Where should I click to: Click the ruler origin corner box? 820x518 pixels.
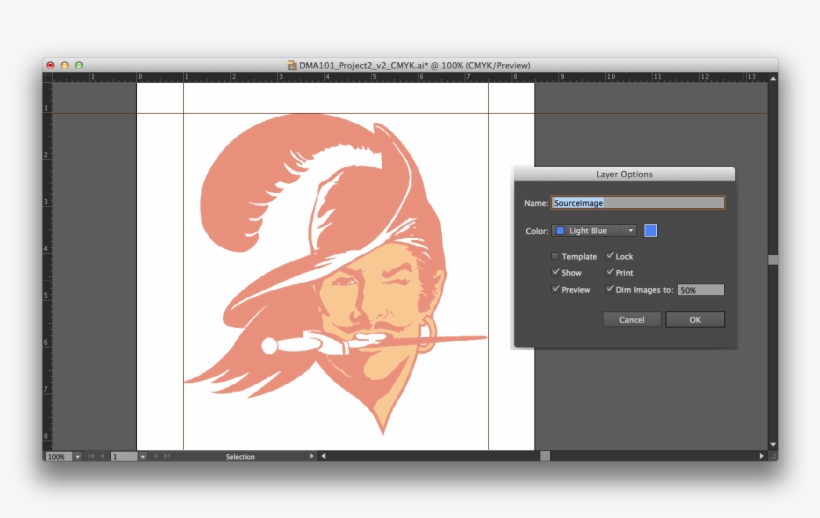[48, 77]
